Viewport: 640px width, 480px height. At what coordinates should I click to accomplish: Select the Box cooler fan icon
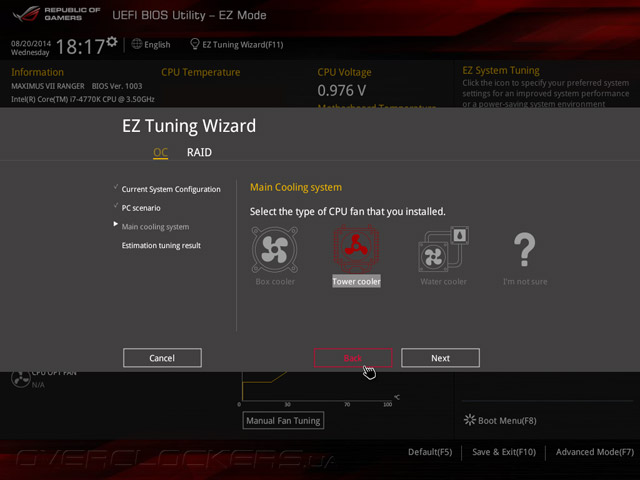pyautogui.click(x=275, y=249)
